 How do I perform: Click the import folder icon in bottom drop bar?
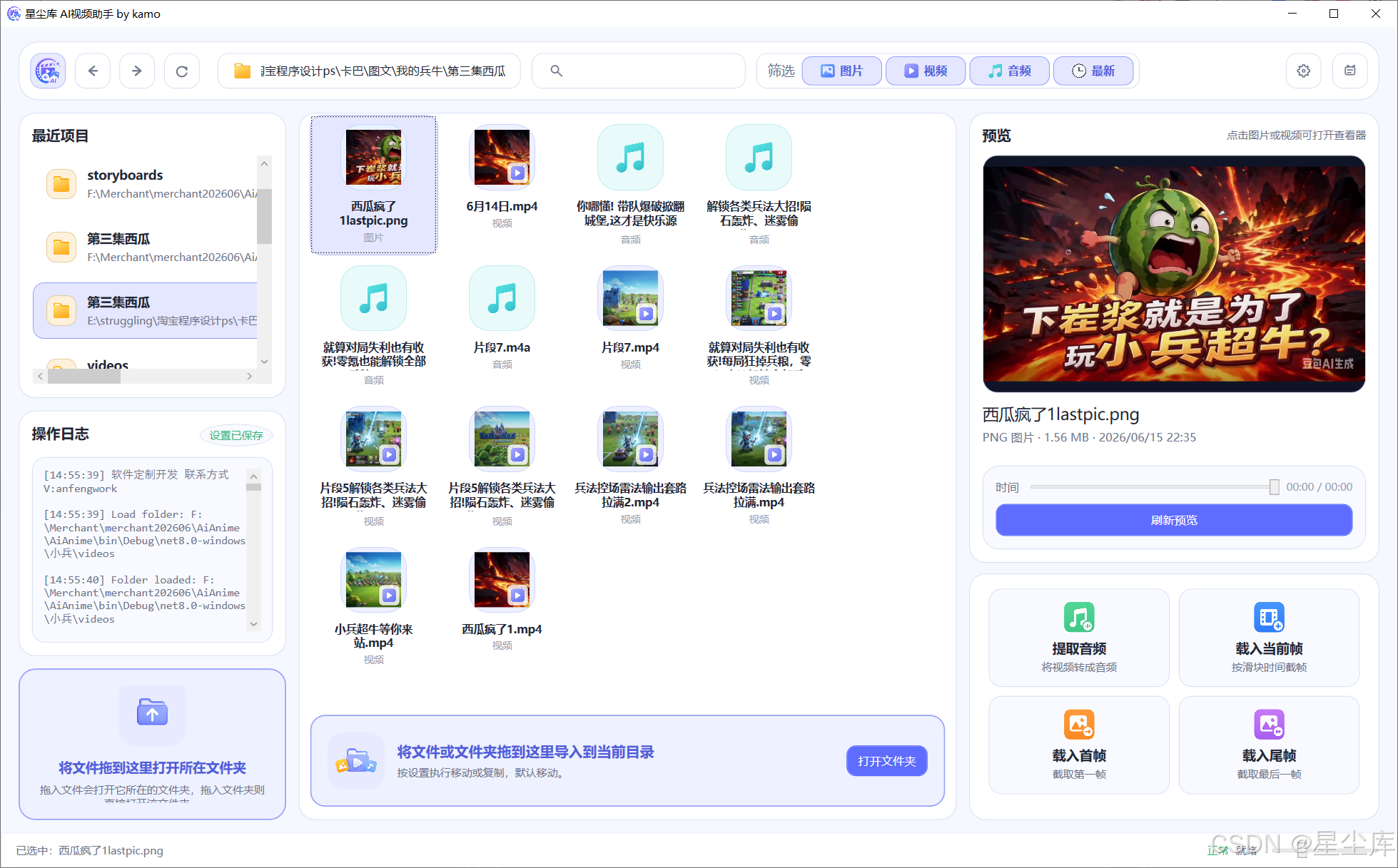[x=356, y=761]
